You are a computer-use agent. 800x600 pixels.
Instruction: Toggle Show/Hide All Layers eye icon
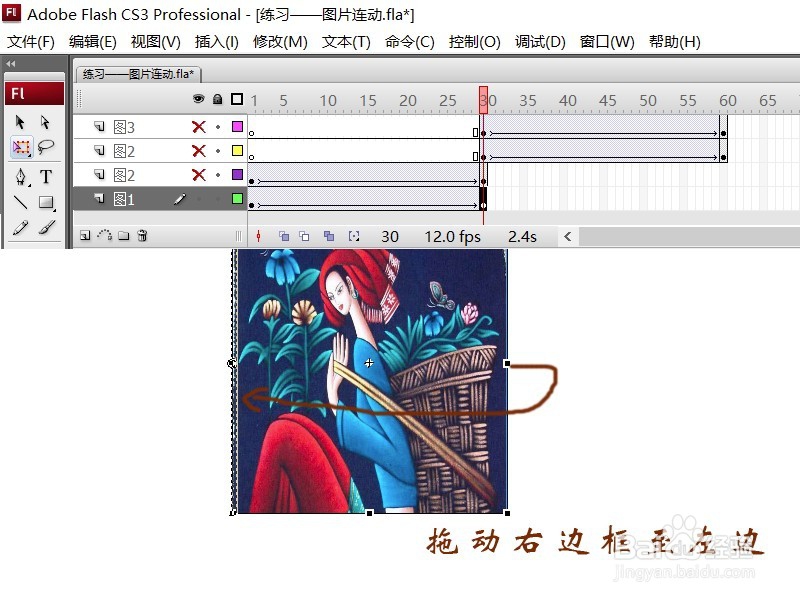pos(198,99)
